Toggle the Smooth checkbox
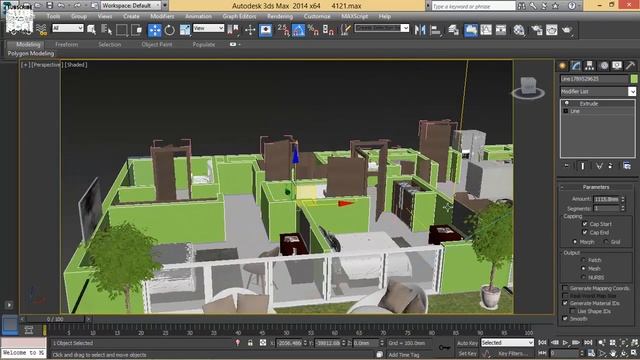 tap(565, 318)
